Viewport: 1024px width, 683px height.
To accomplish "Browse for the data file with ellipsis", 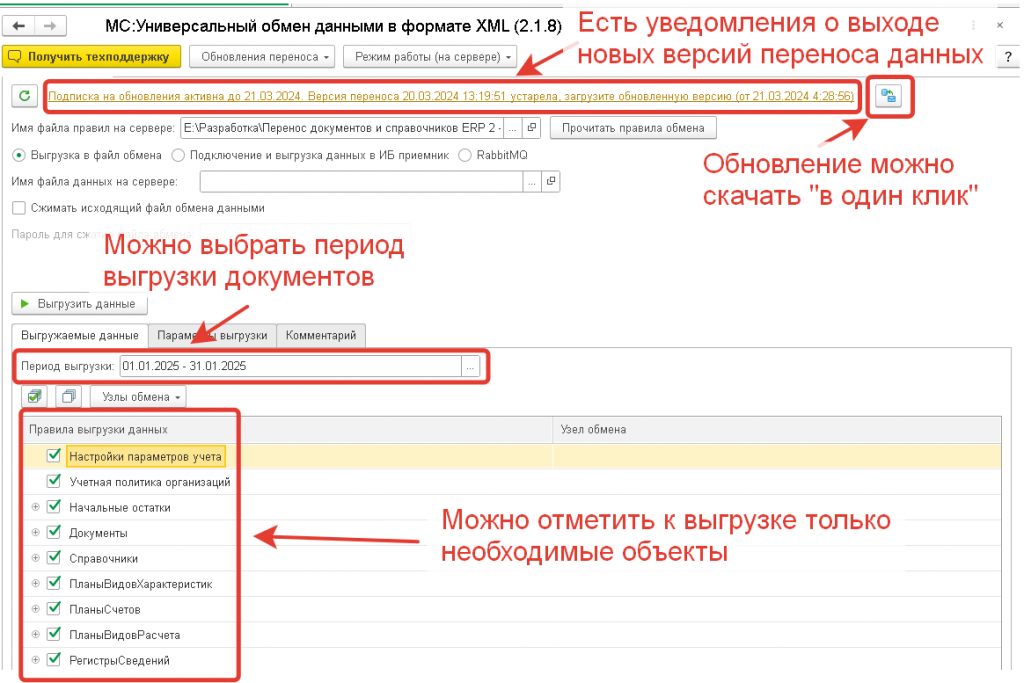I will click(x=532, y=182).
